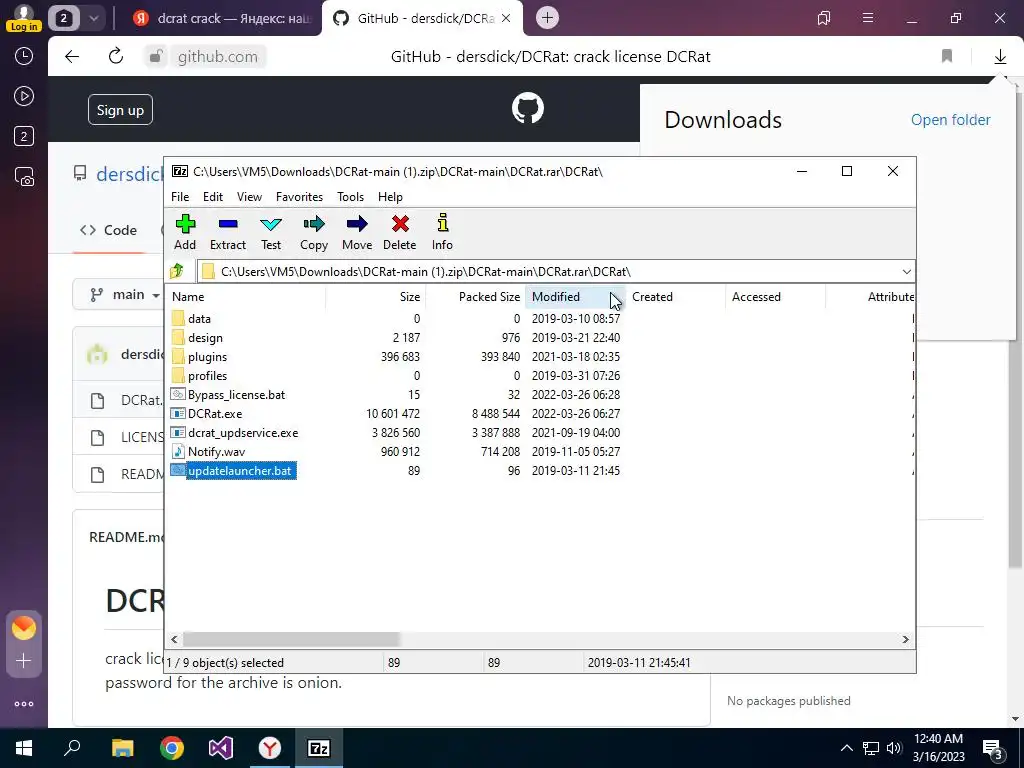
Task: Click the play circle icon in browser sidebar
Action: [x=24, y=96]
